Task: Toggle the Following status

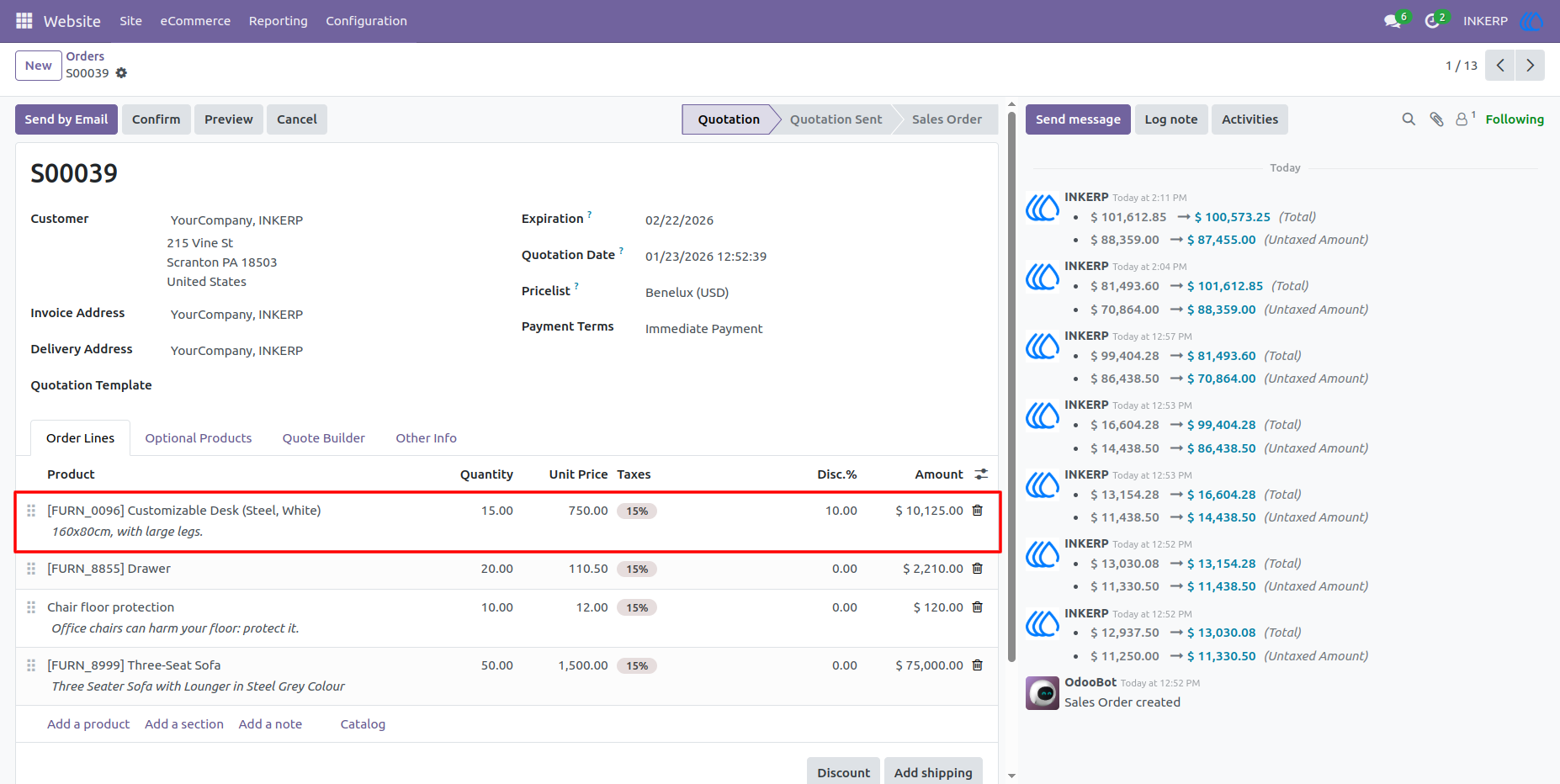Action: coord(1515,119)
